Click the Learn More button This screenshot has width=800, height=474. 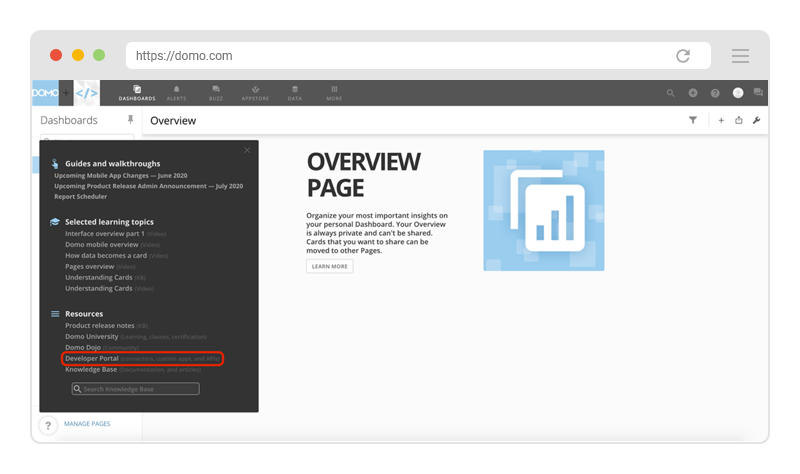tap(329, 267)
